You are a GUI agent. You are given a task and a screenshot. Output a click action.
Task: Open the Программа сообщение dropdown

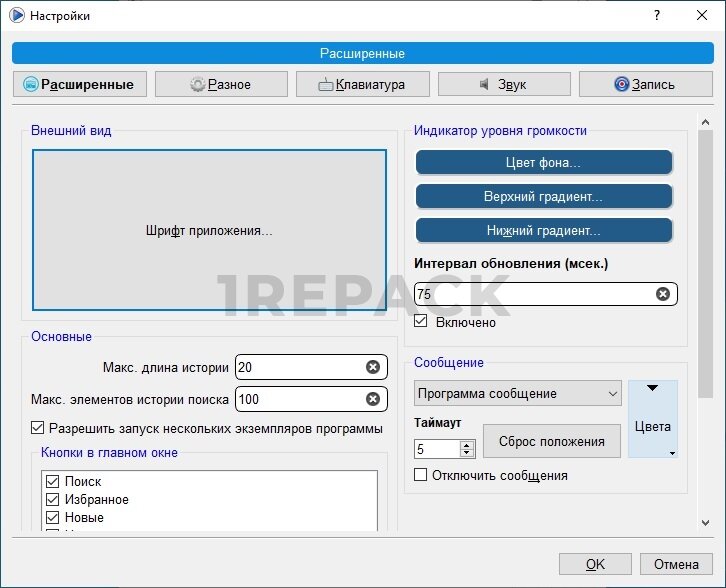click(x=517, y=394)
